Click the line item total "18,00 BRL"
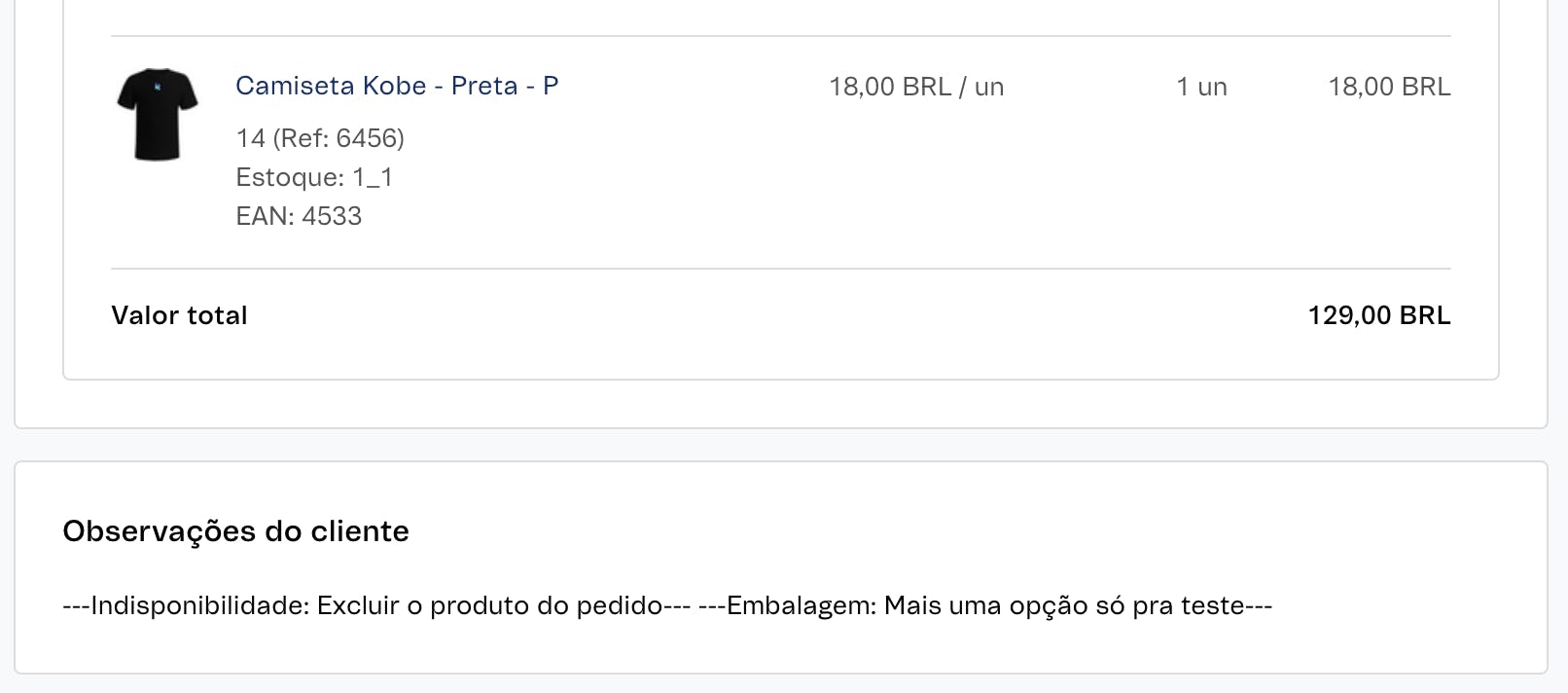 (1389, 86)
